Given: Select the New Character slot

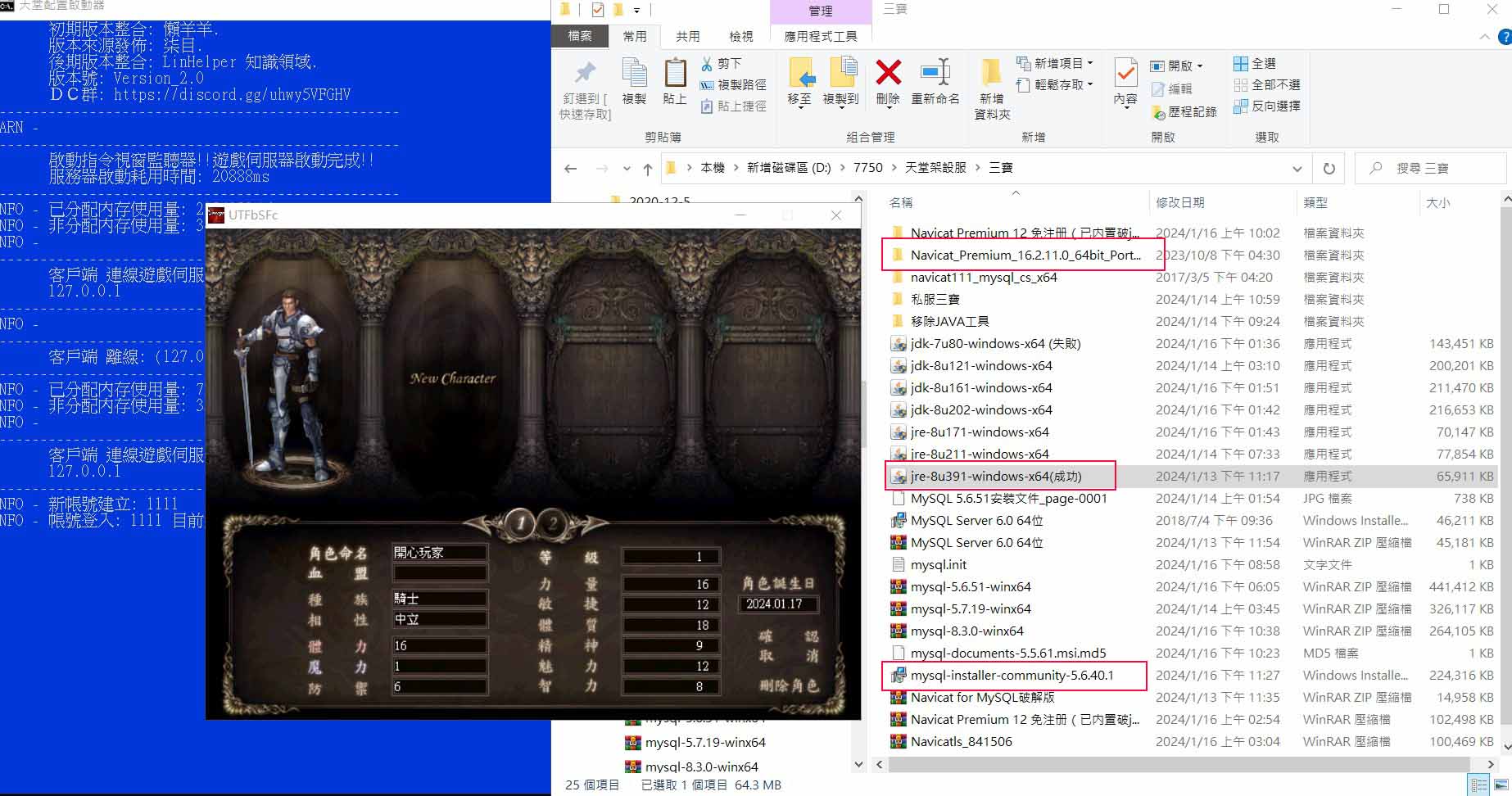Looking at the screenshot, I should [452, 378].
